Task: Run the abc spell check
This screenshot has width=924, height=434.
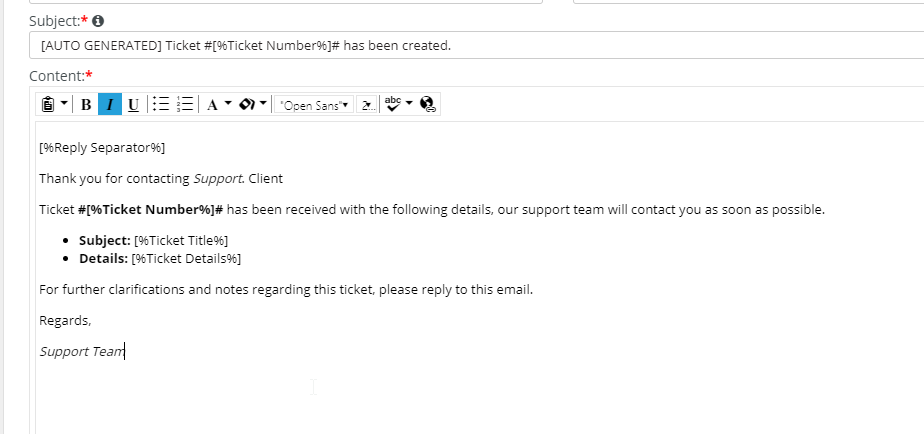Action: click(x=392, y=104)
